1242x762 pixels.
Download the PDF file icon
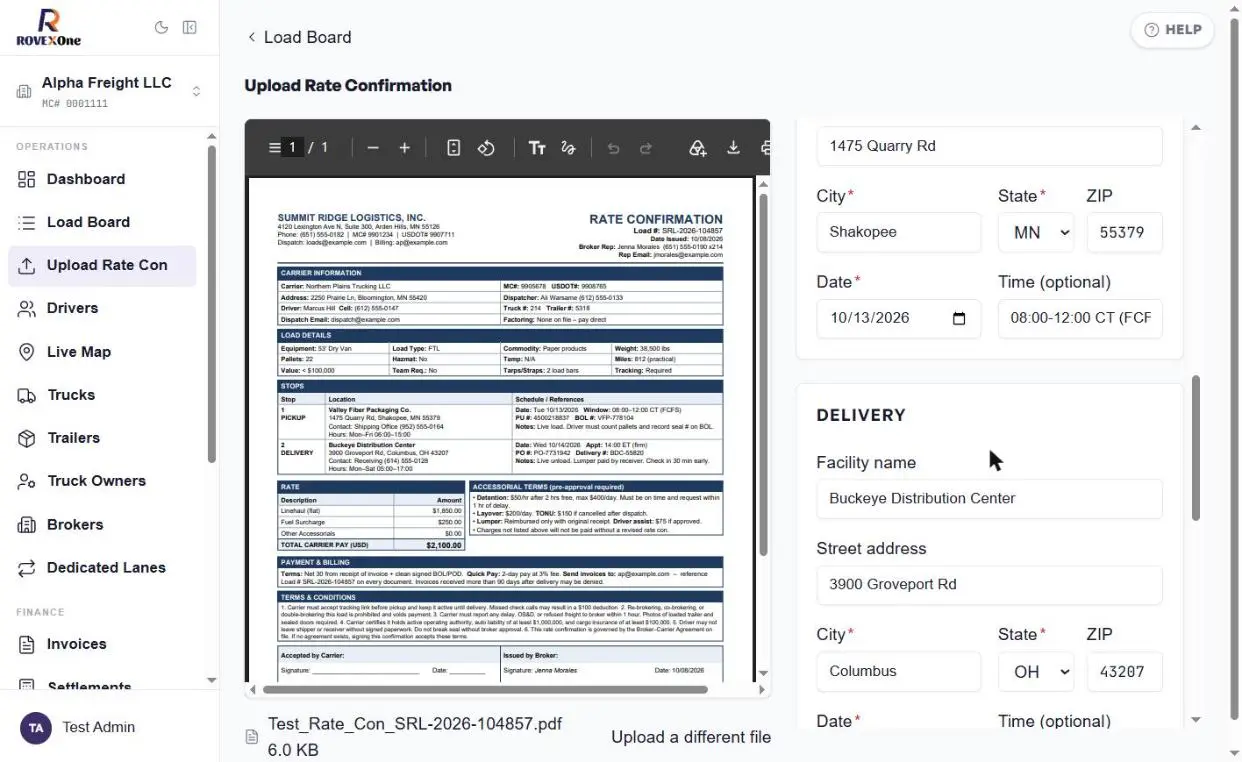pyautogui.click(x=733, y=147)
